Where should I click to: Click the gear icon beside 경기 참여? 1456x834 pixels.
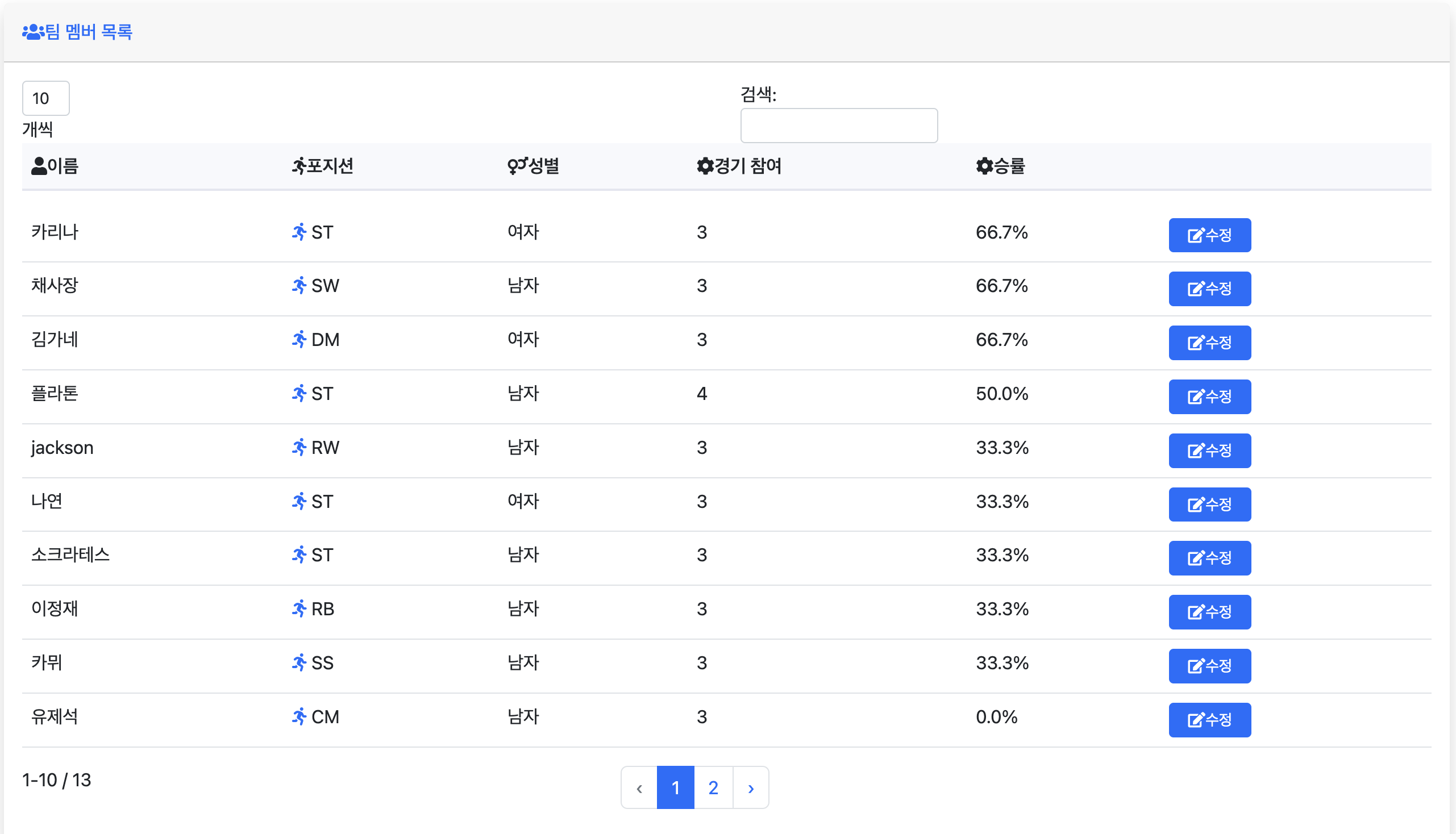click(x=705, y=166)
